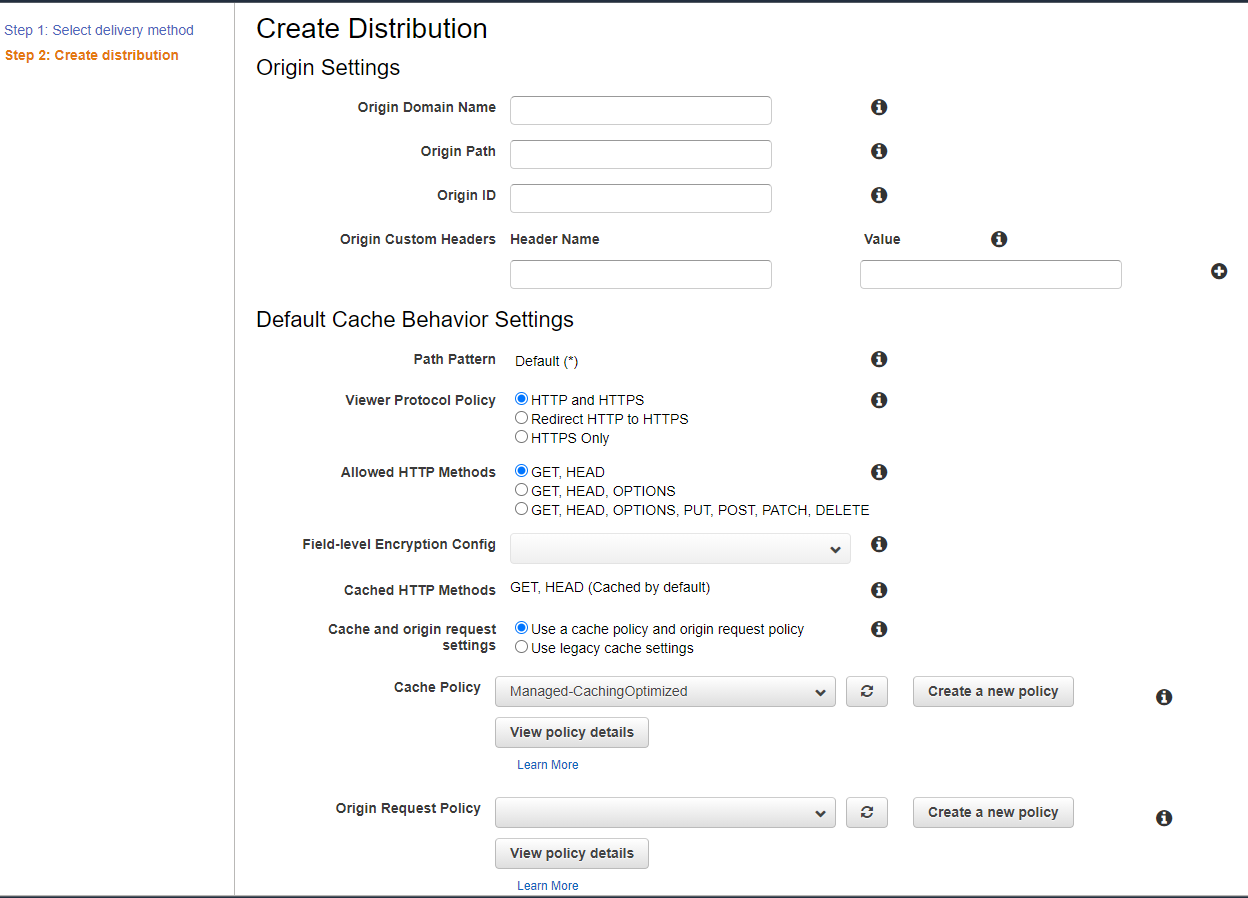Open info icon next to Origin Path
Viewport: 1248px width, 898px height.
879,151
